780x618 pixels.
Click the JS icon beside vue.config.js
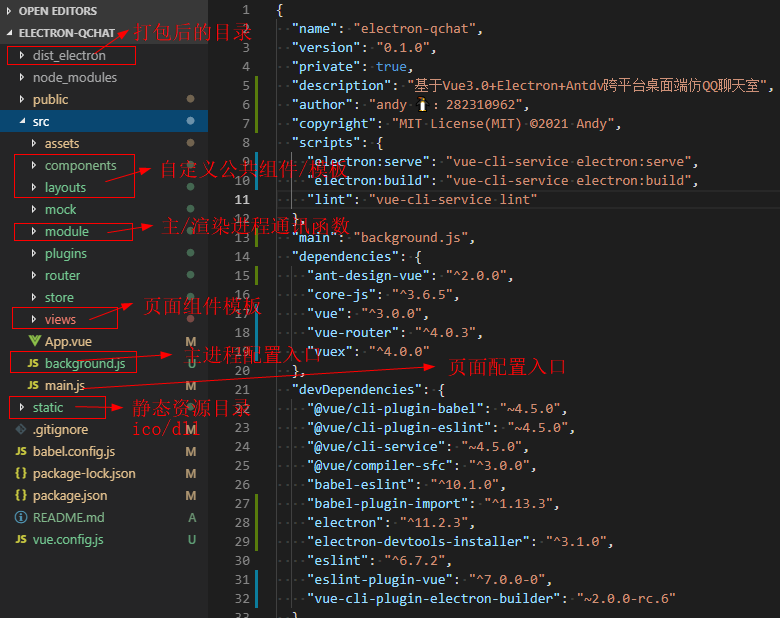point(21,540)
